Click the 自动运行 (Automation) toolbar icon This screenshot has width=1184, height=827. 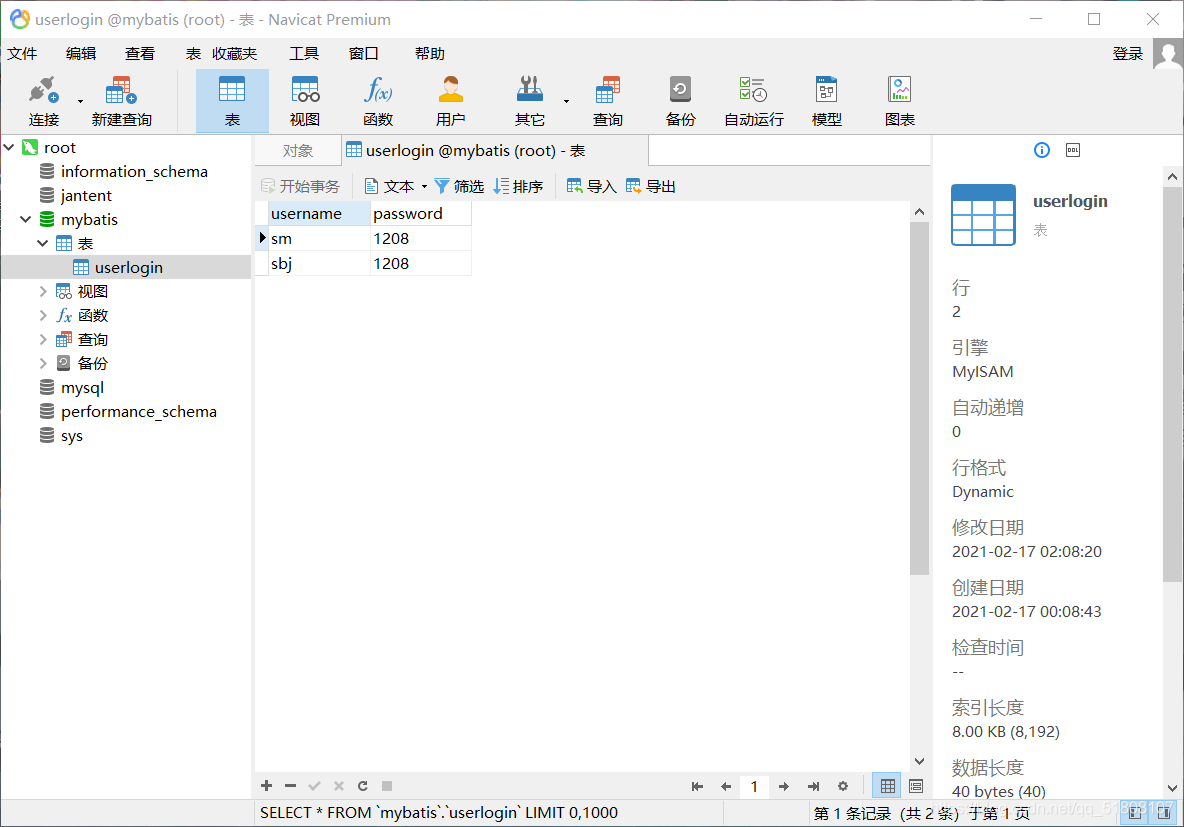753,100
